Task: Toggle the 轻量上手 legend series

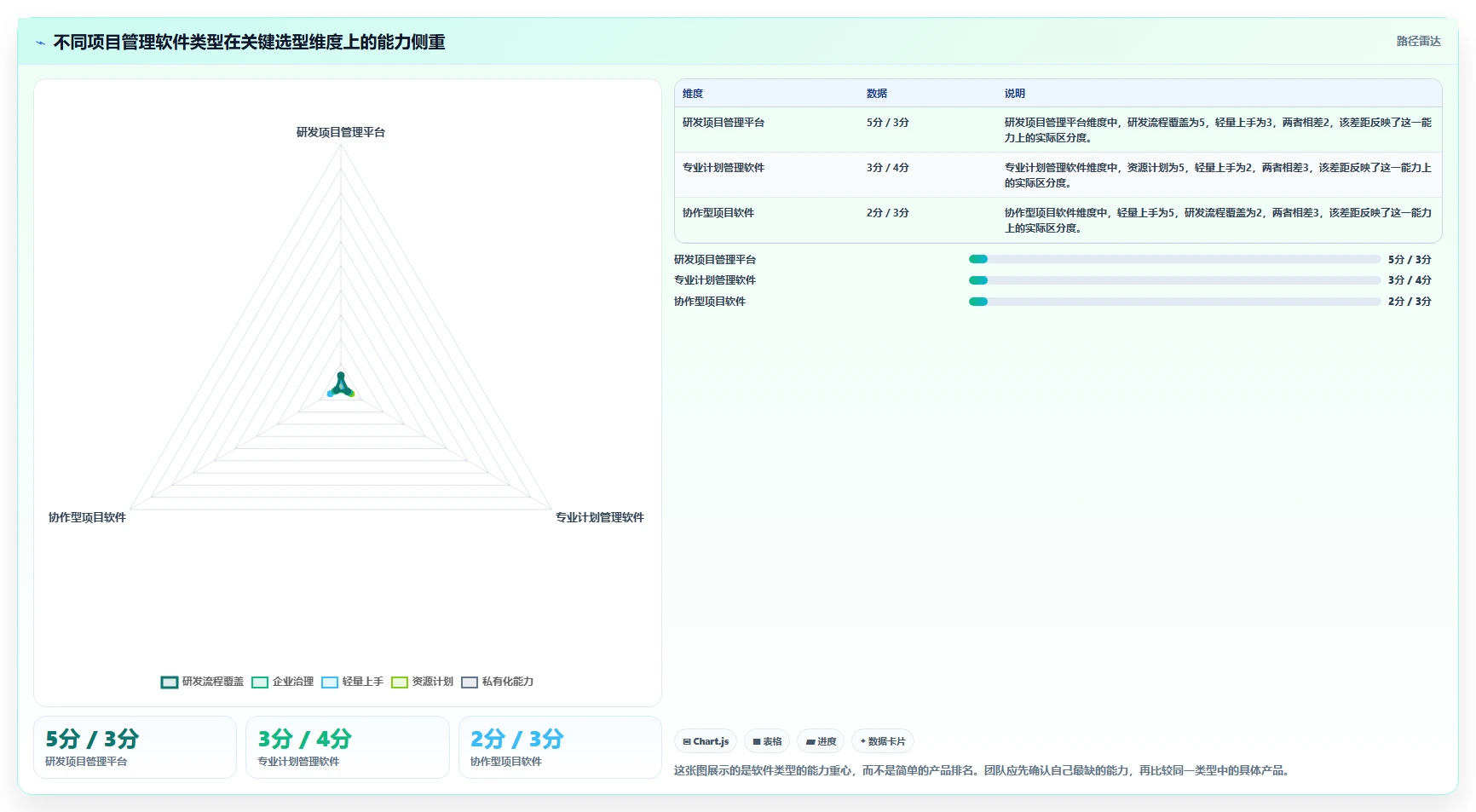Action: point(353,682)
